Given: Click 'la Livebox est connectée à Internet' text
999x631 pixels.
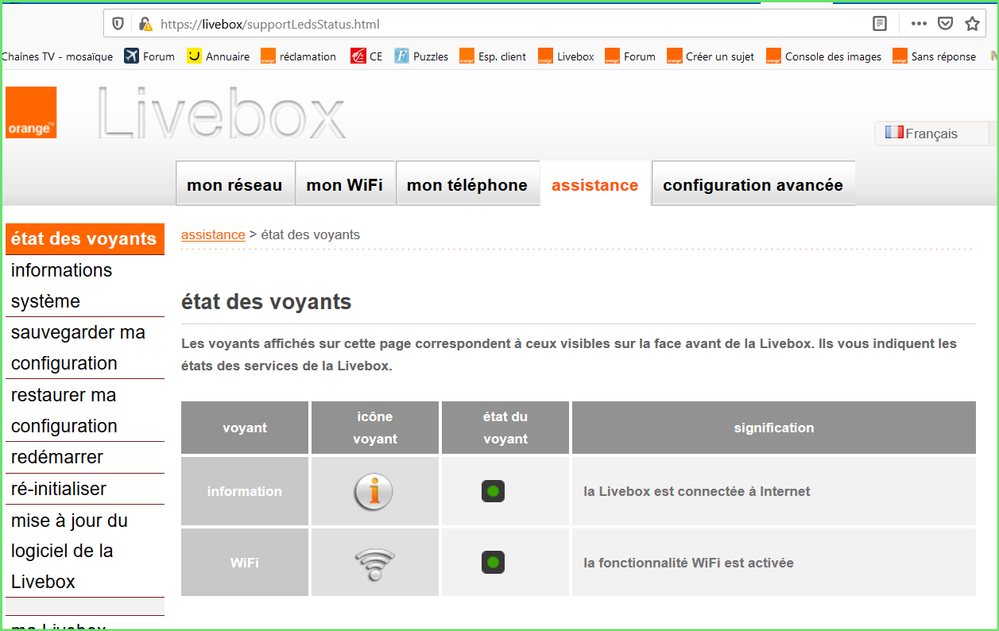Looking at the screenshot, I should [x=696, y=491].
